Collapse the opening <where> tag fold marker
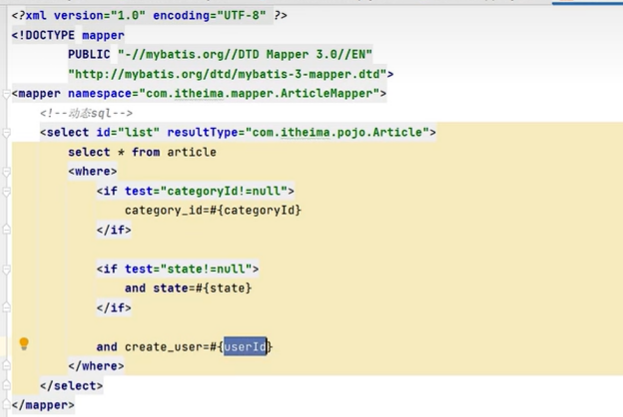This screenshot has height=417, width=623. (x=6, y=172)
